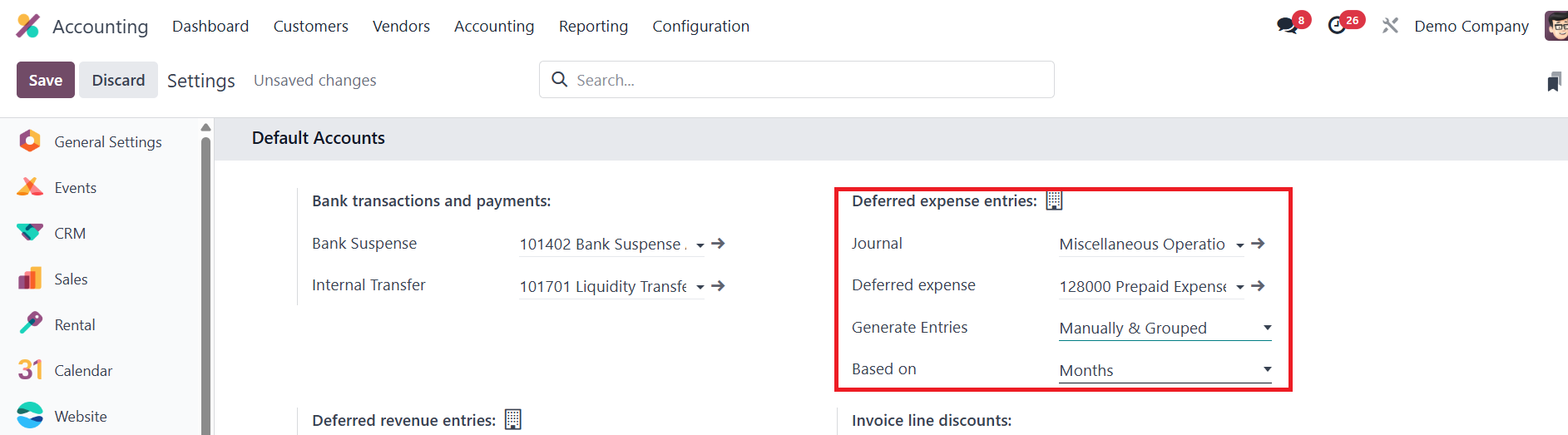This screenshot has width=1568, height=435.
Task: Expand the Internal Transfer account dropdown
Action: point(700,287)
